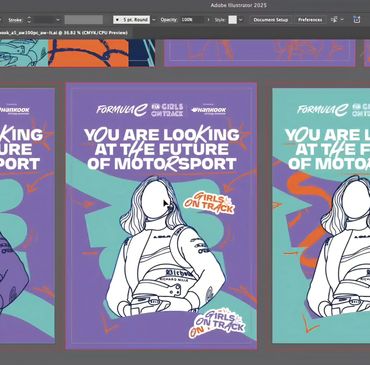Select the center purple poster artboard

(161, 216)
